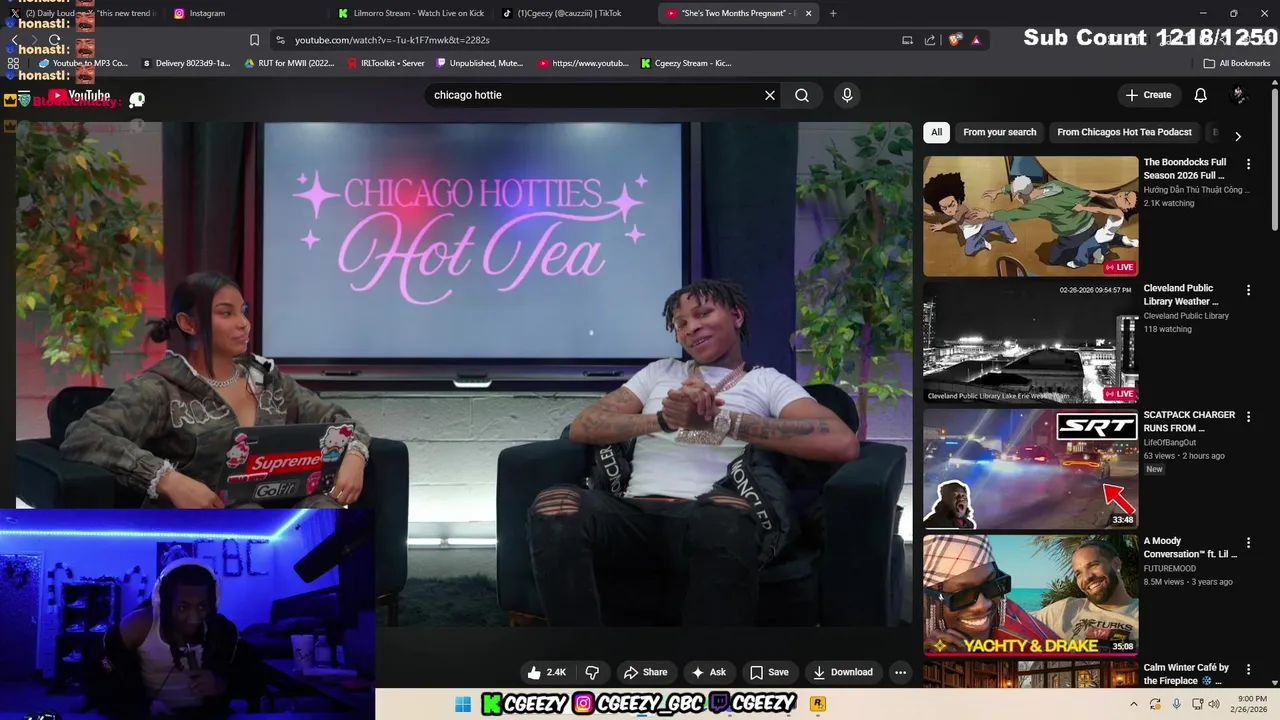Click the share-page icon in address bar
1280x720 pixels.
point(930,40)
